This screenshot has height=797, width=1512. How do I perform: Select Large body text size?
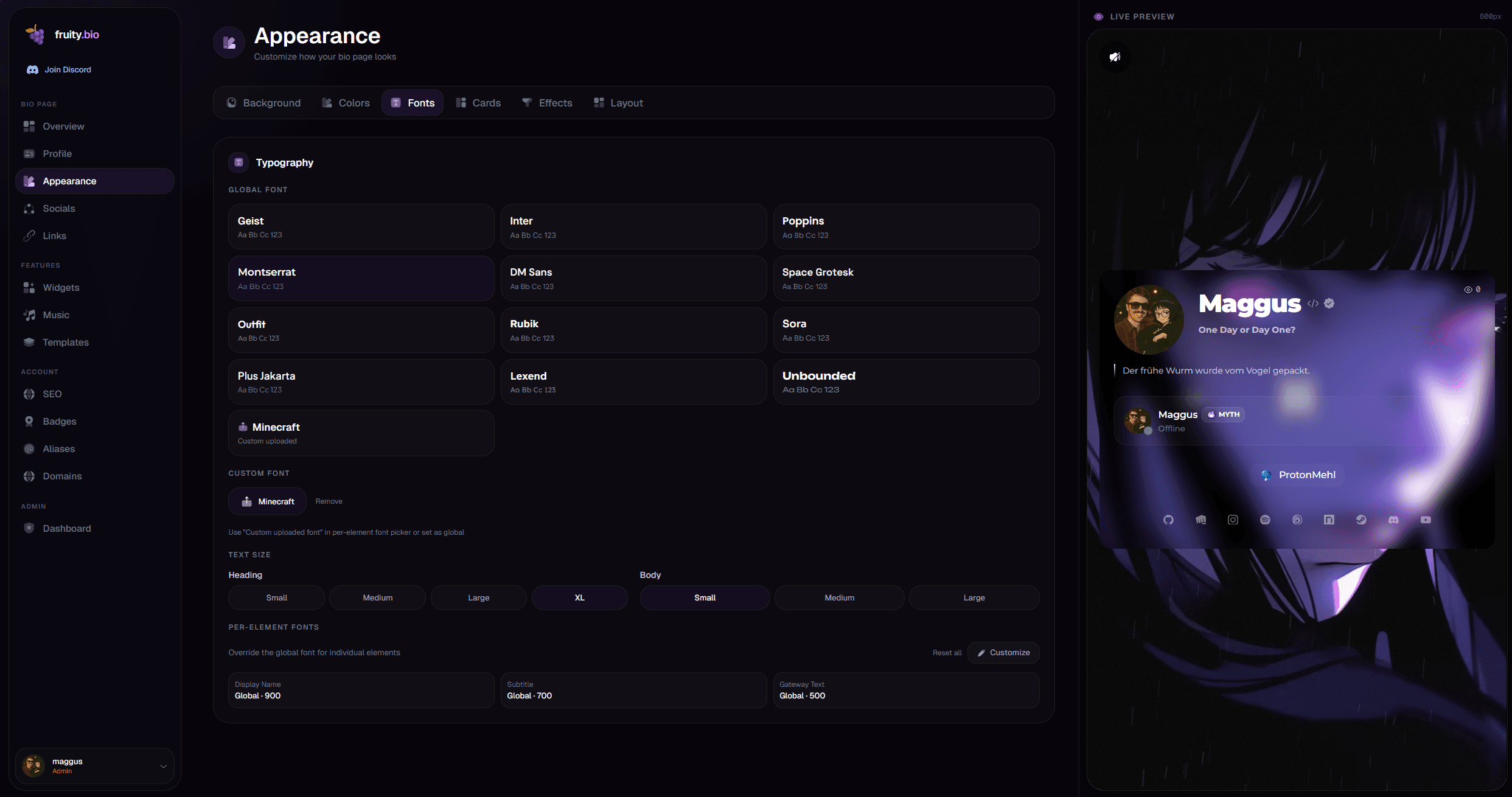[974, 597]
